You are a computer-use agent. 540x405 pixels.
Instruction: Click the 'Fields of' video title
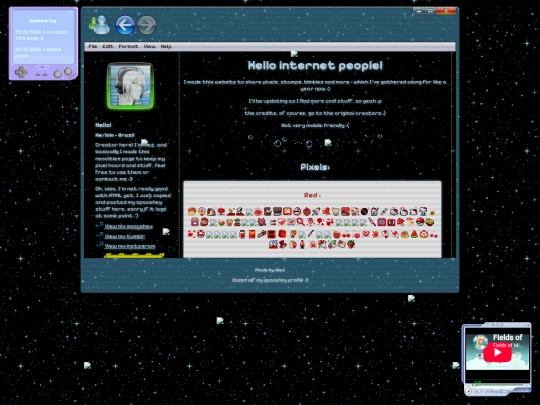pos(507,338)
